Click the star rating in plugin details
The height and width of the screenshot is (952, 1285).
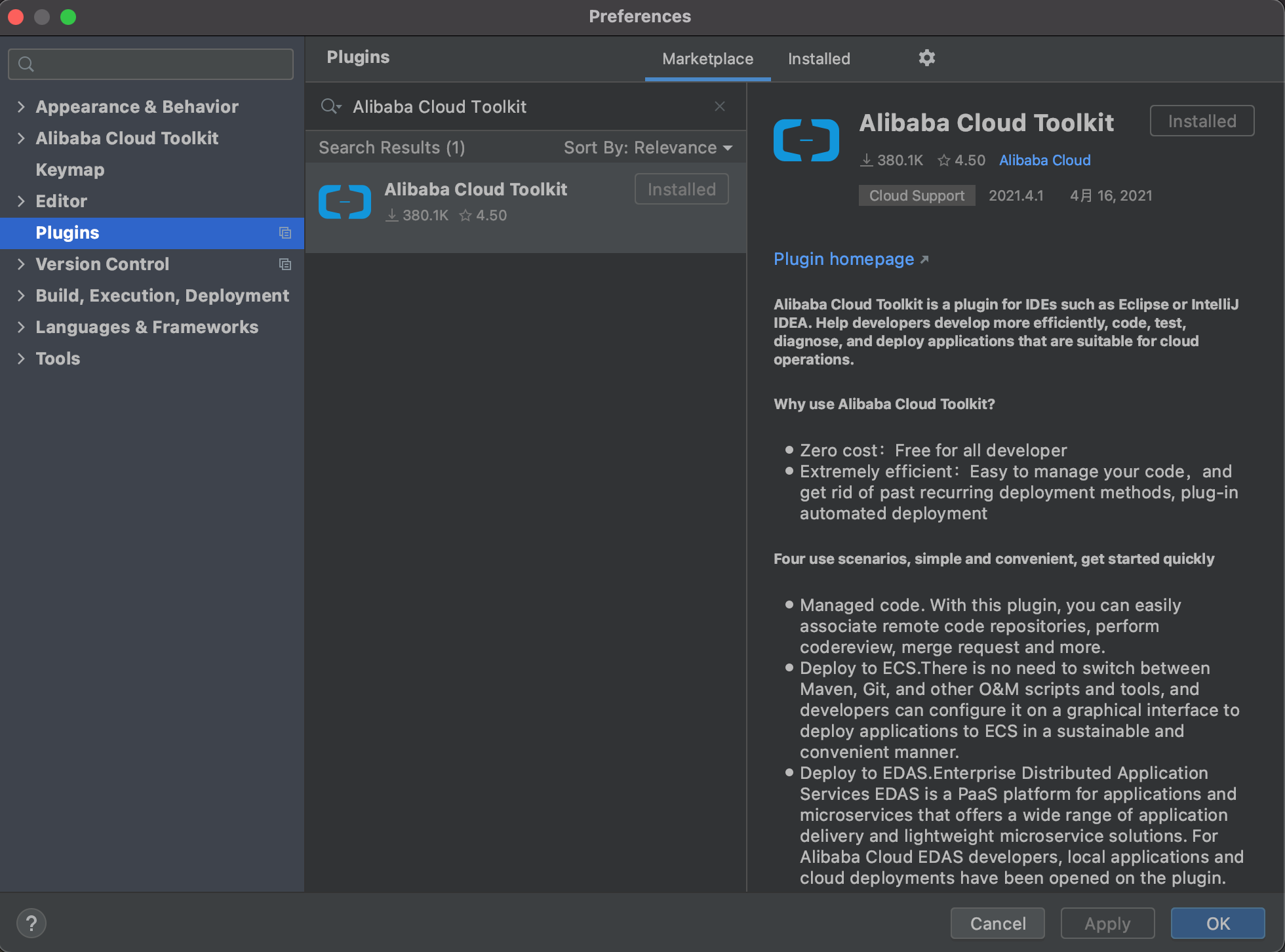pos(962,160)
